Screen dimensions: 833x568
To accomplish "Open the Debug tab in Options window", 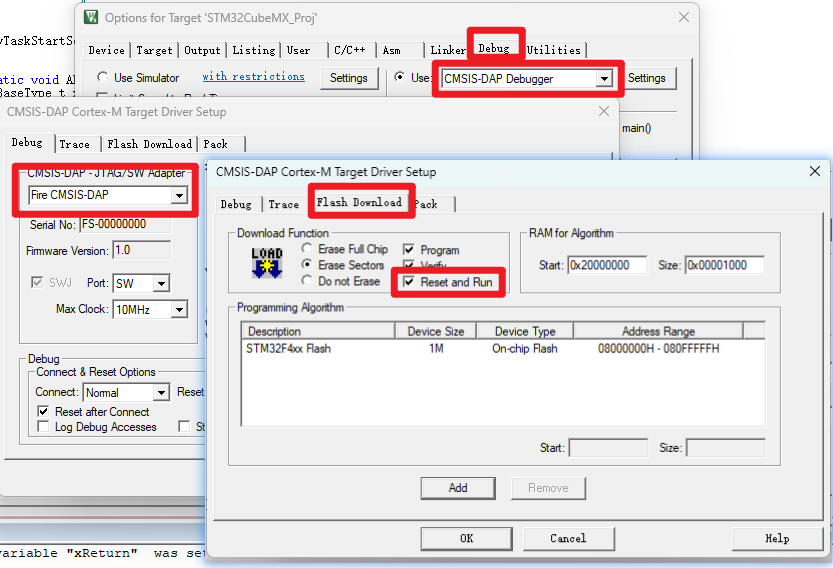I will [x=494, y=48].
